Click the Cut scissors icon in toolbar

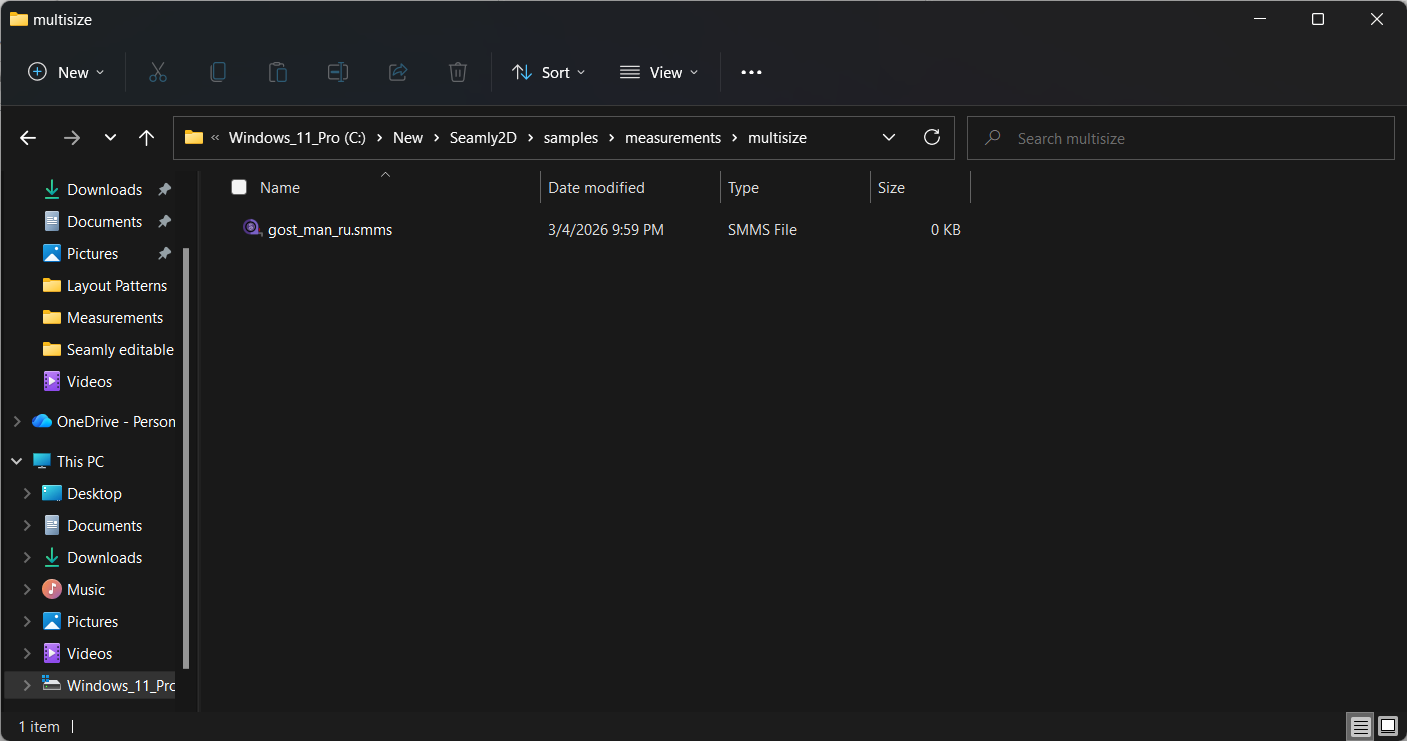(157, 72)
